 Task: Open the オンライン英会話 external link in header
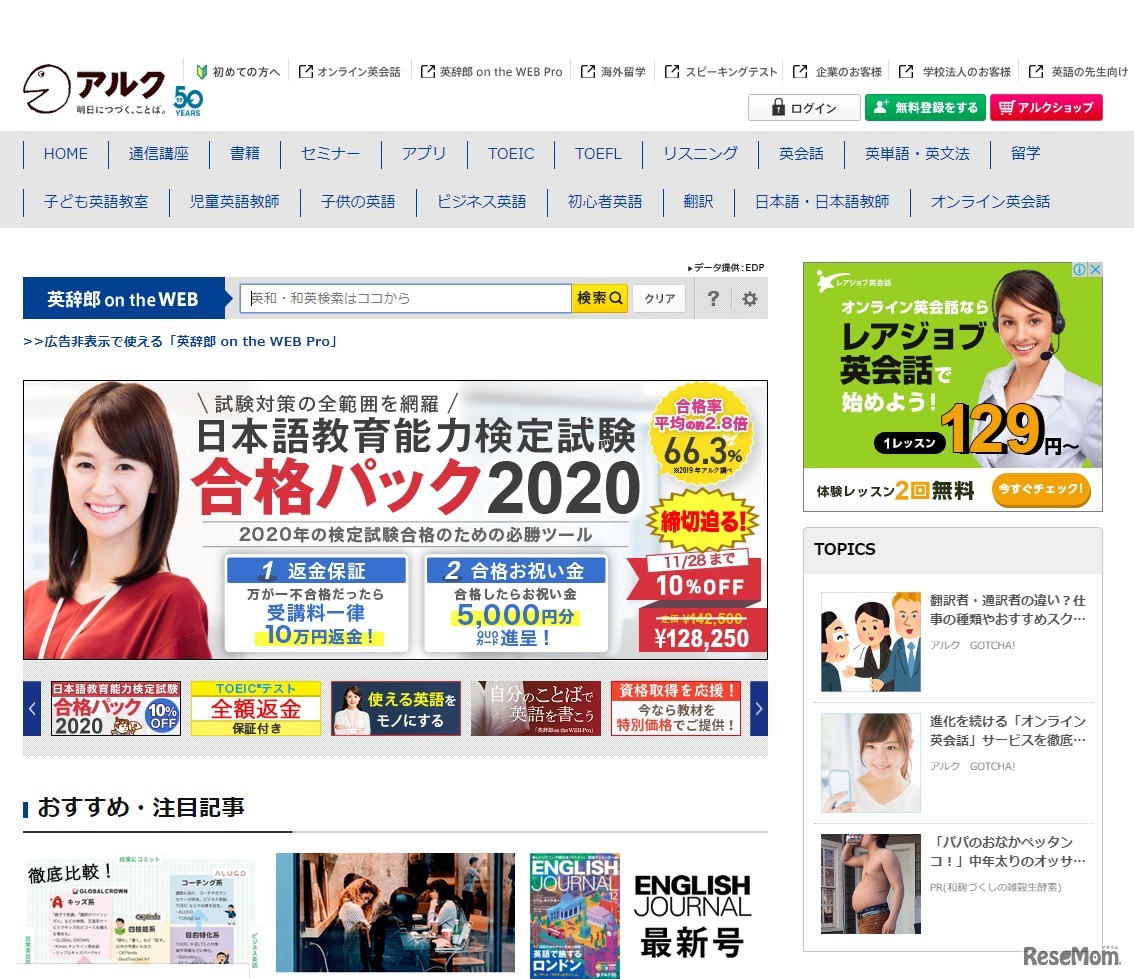pyautogui.click(x=350, y=72)
